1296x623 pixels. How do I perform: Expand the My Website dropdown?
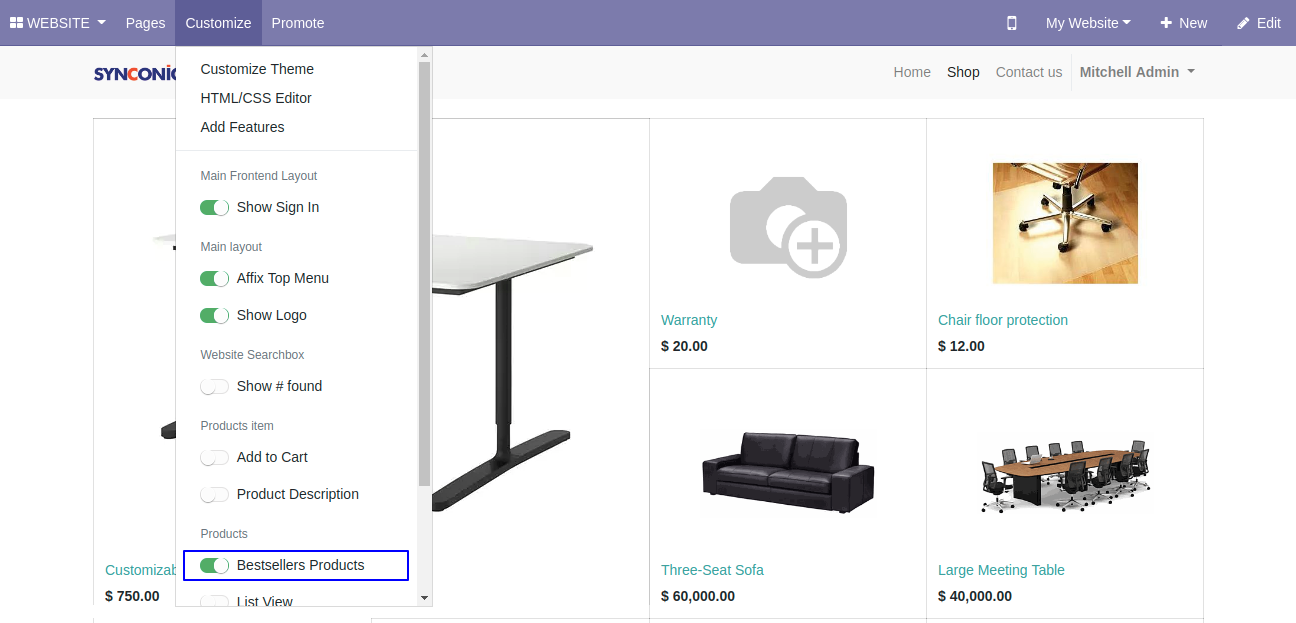pyautogui.click(x=1088, y=23)
